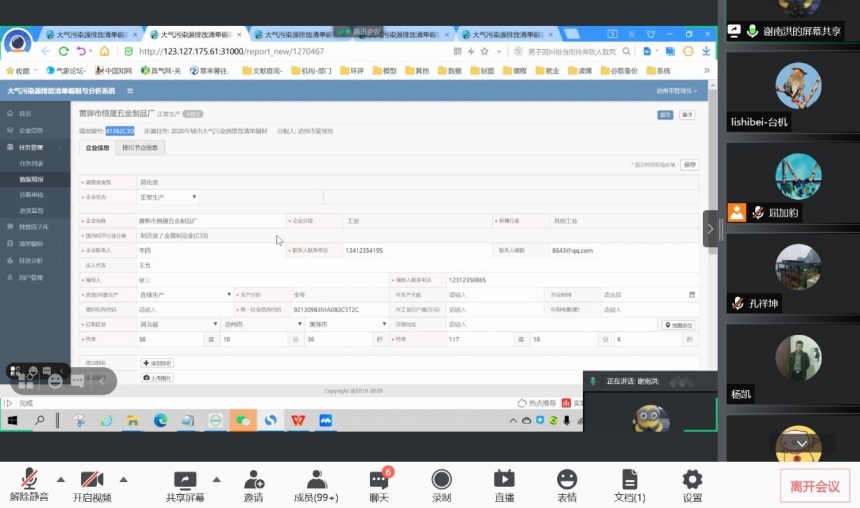The image size is (860, 508).
Task: Open 沧州市管理员 user dropdown
Action: [677, 91]
